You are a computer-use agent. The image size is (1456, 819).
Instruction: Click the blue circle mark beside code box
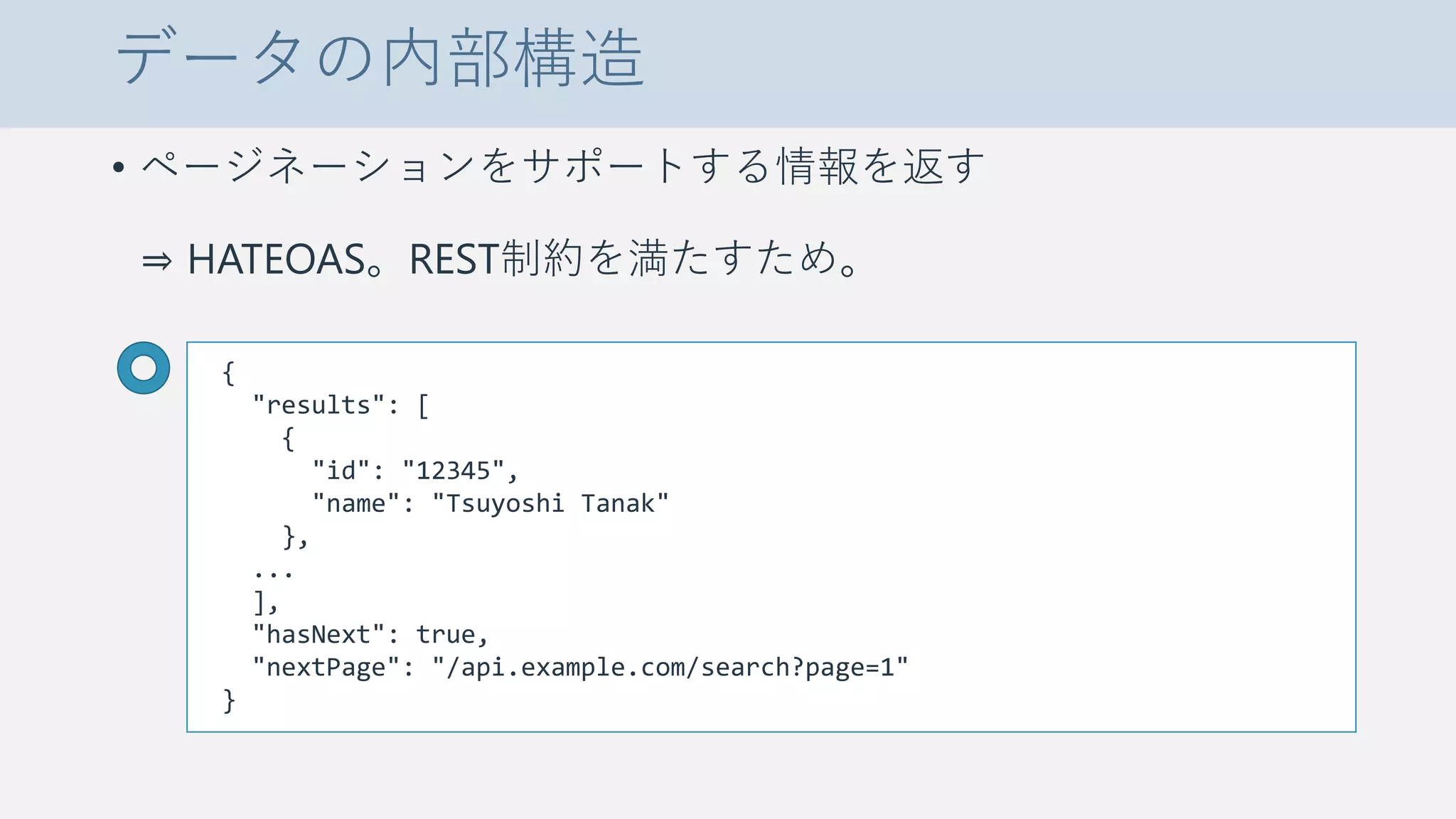(144, 368)
